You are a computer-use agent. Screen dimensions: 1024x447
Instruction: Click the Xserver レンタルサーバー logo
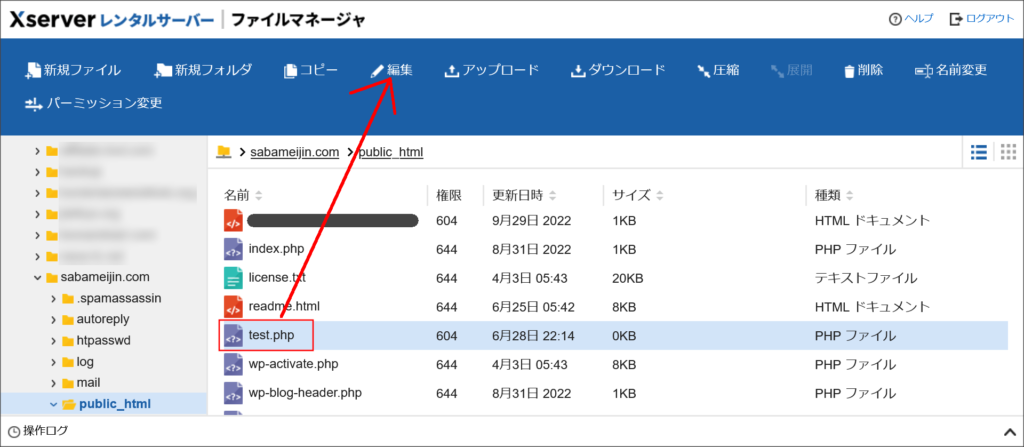point(111,20)
